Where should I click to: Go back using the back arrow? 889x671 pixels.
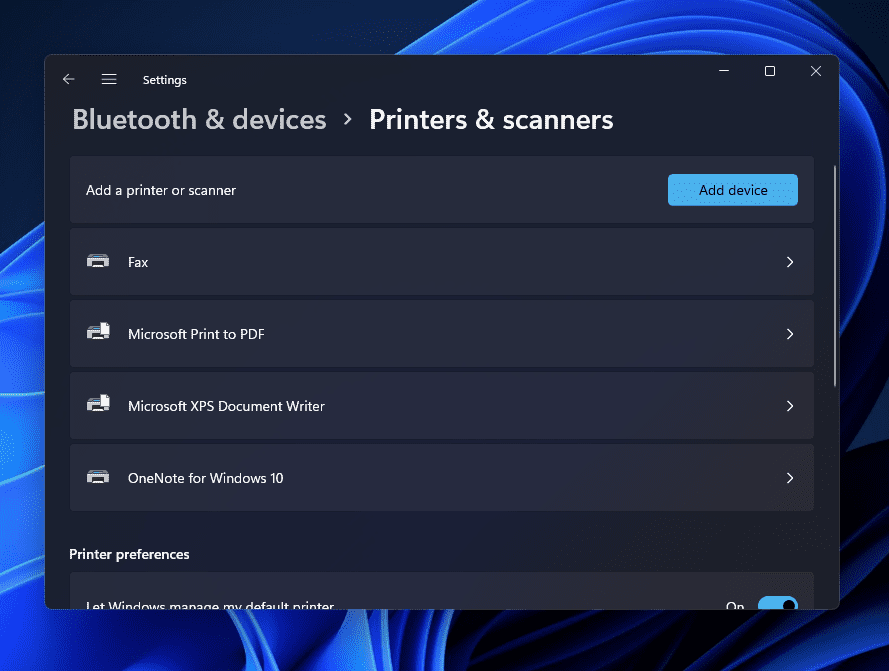coord(68,79)
